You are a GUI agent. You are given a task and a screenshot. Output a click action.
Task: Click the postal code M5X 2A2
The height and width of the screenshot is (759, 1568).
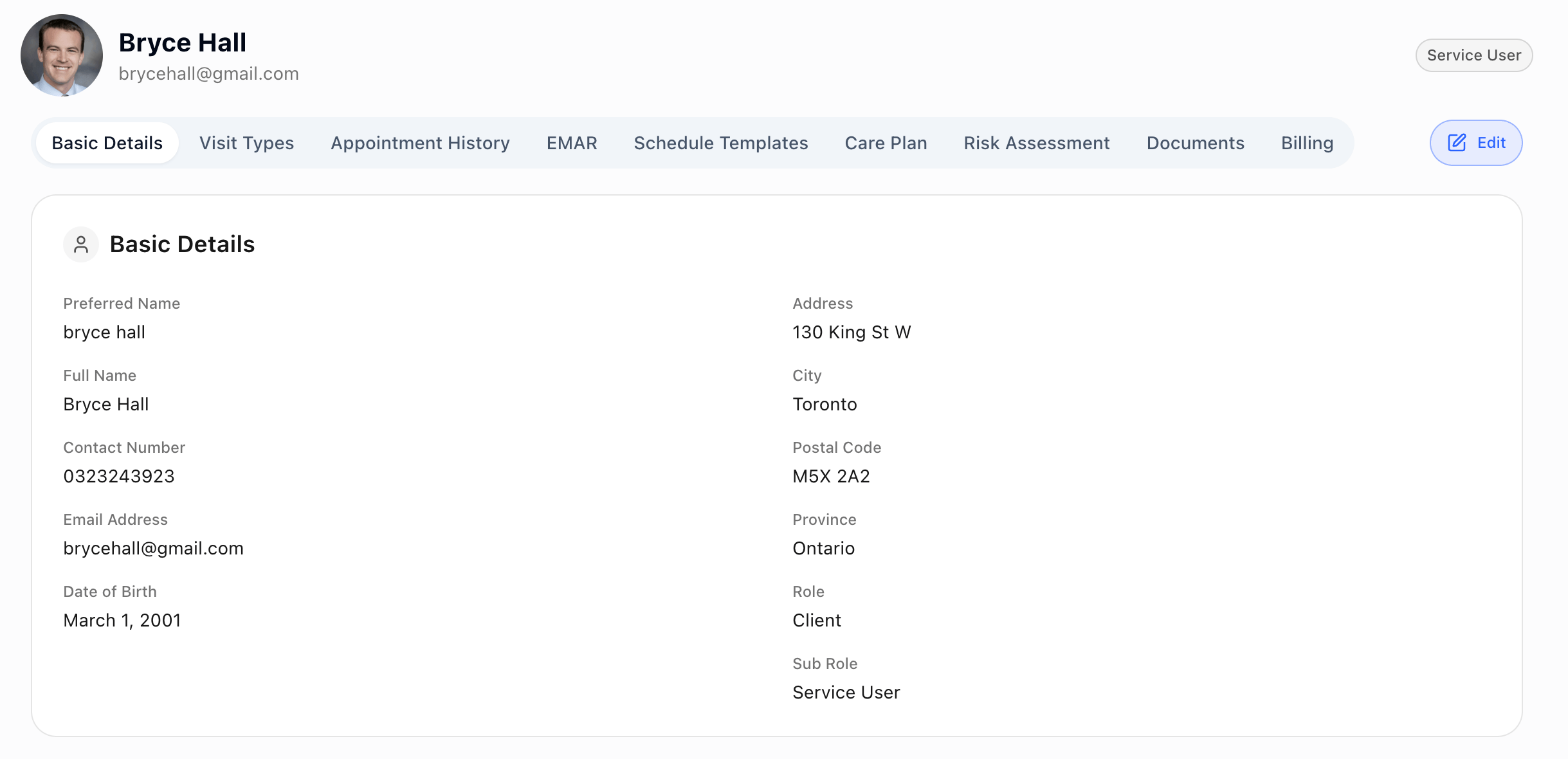pyautogui.click(x=831, y=476)
